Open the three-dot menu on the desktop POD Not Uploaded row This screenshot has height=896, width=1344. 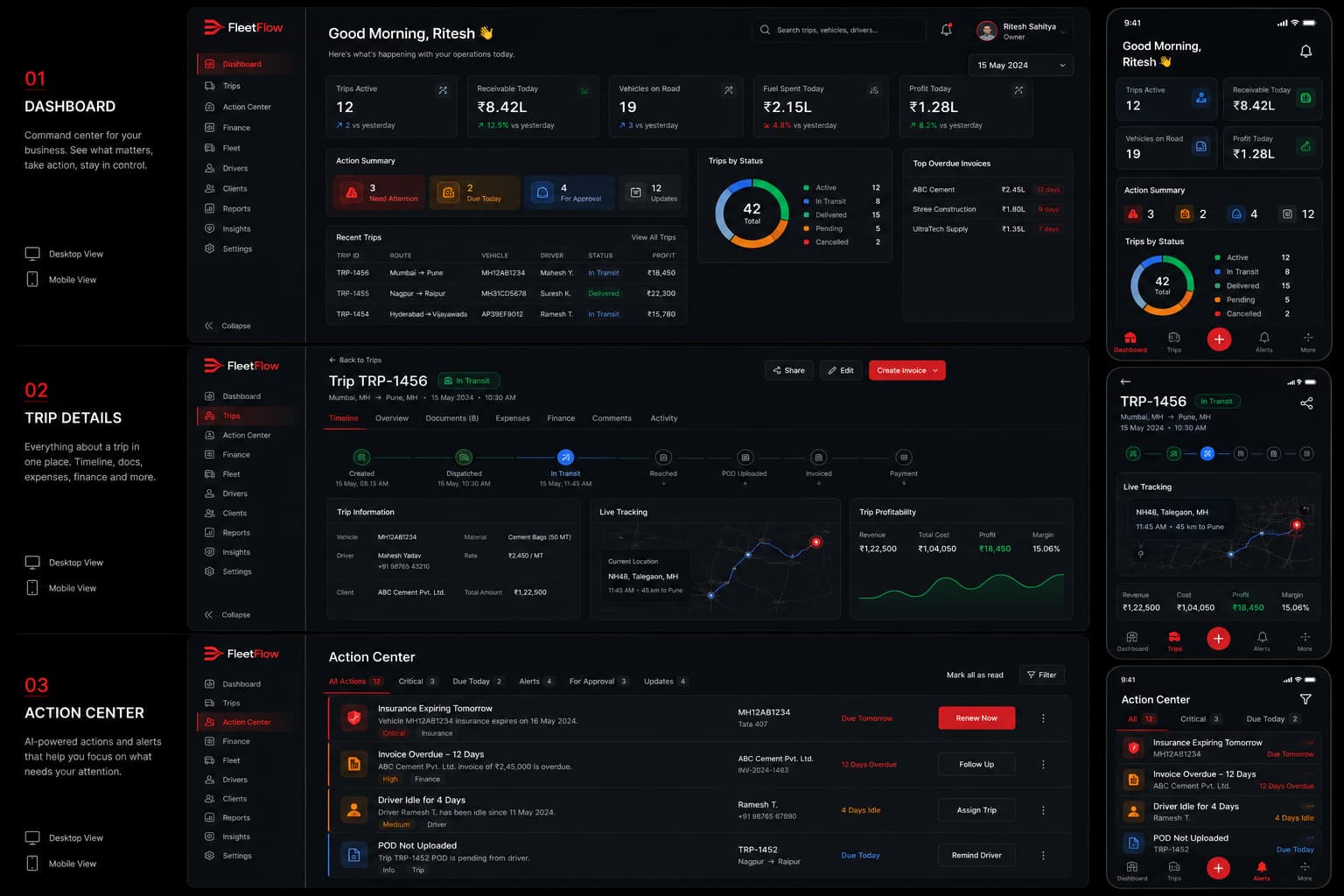1043,856
